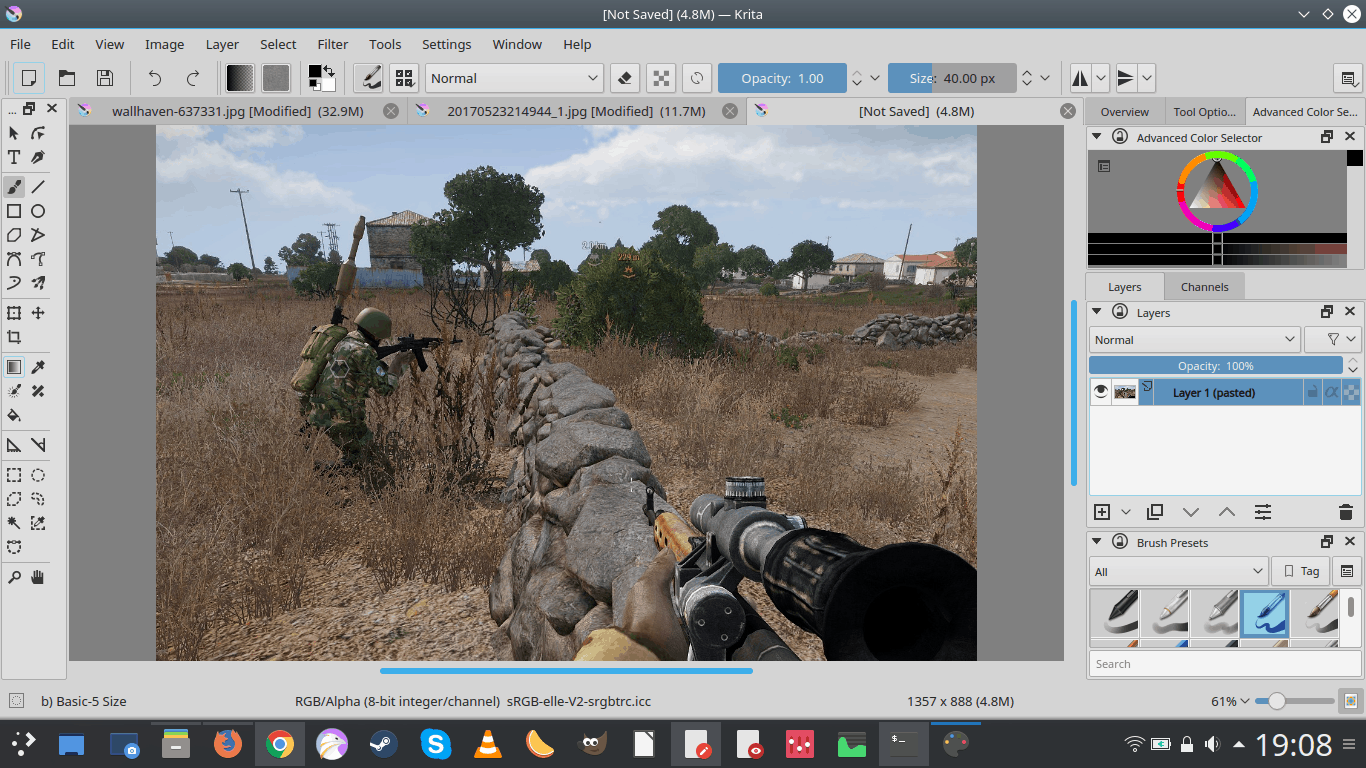Create a new document from toolbar
The height and width of the screenshot is (768, 1366).
coord(29,78)
